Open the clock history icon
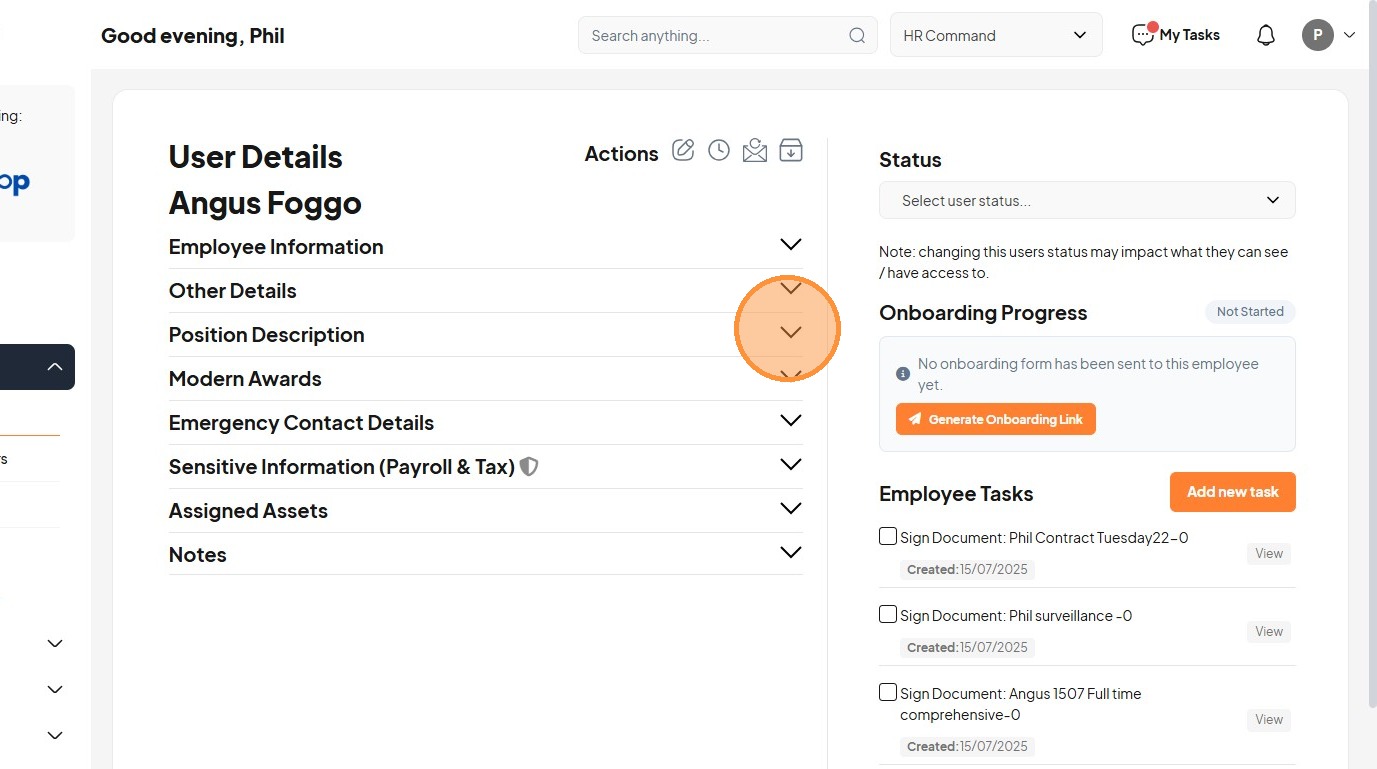 [x=719, y=151]
